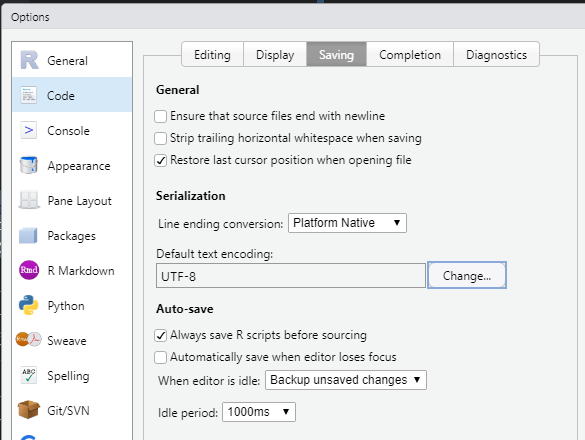This screenshot has width=585, height=440.
Task: Open Python settings via snake icon
Action: coord(28,305)
